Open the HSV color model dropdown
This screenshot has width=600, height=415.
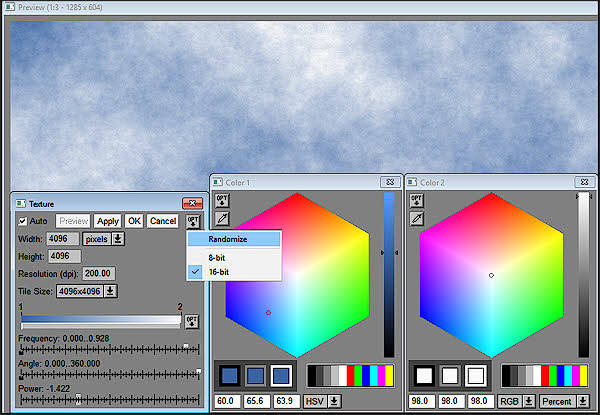click(x=320, y=401)
